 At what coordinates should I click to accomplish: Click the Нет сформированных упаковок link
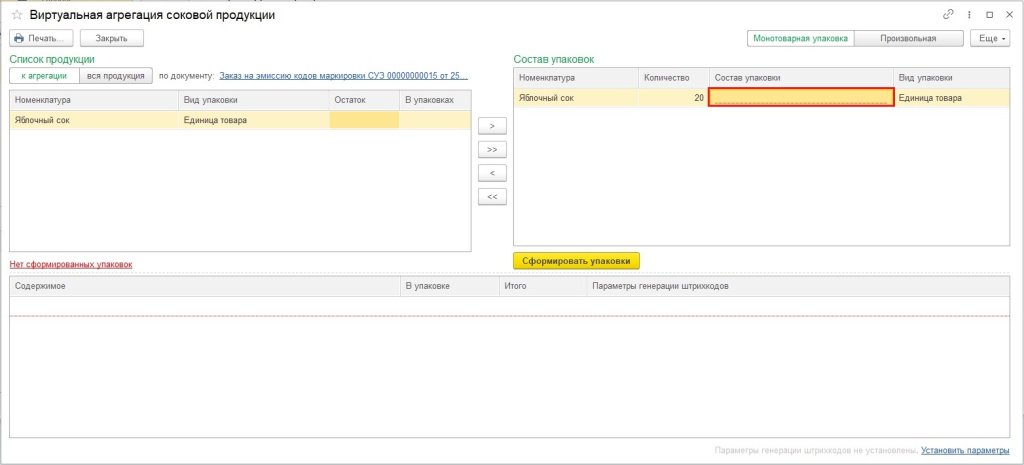click(70, 264)
